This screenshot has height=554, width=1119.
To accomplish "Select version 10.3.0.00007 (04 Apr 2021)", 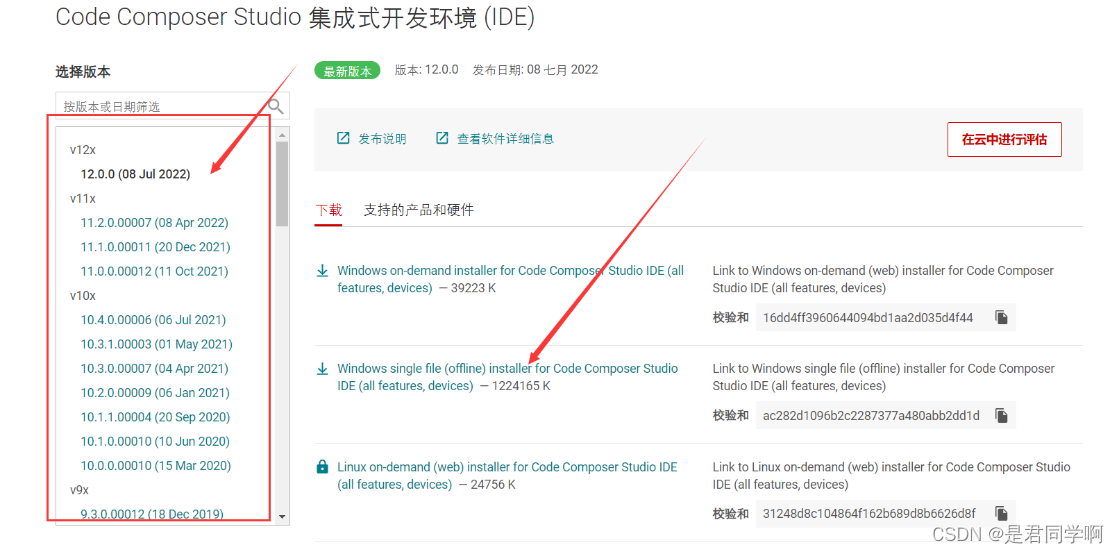I will (154, 368).
